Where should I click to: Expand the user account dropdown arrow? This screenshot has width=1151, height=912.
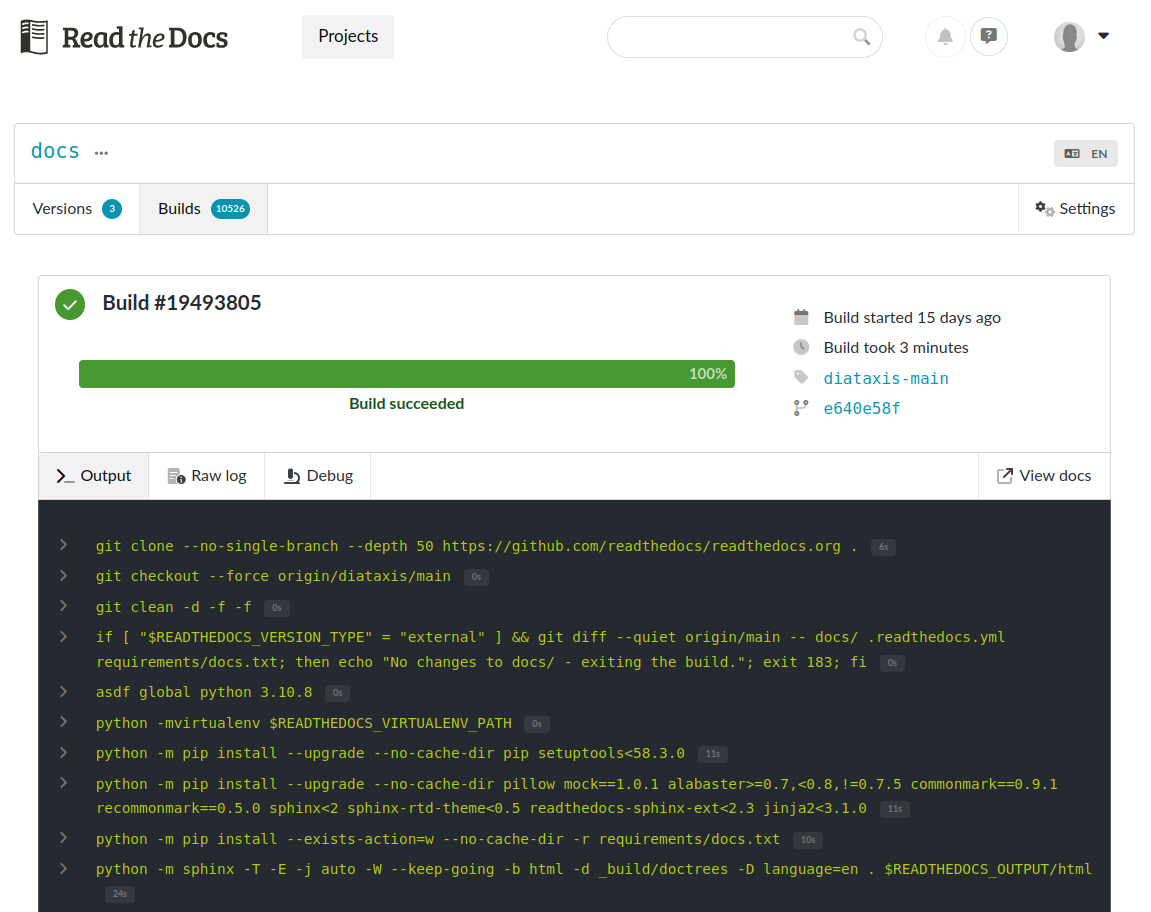coord(1103,35)
